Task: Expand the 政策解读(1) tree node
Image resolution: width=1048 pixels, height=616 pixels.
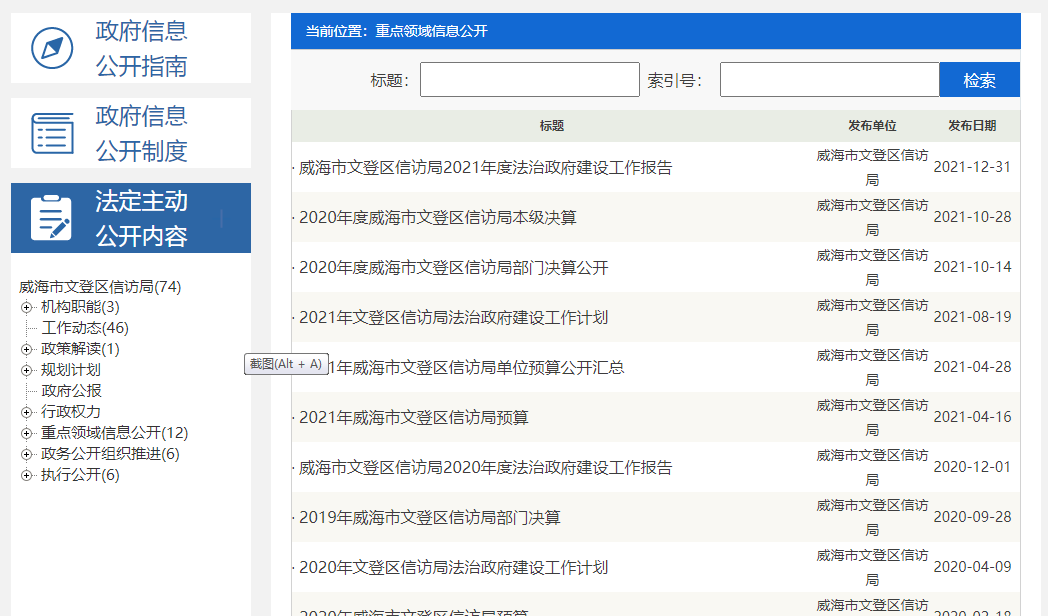Action: pos(27,349)
